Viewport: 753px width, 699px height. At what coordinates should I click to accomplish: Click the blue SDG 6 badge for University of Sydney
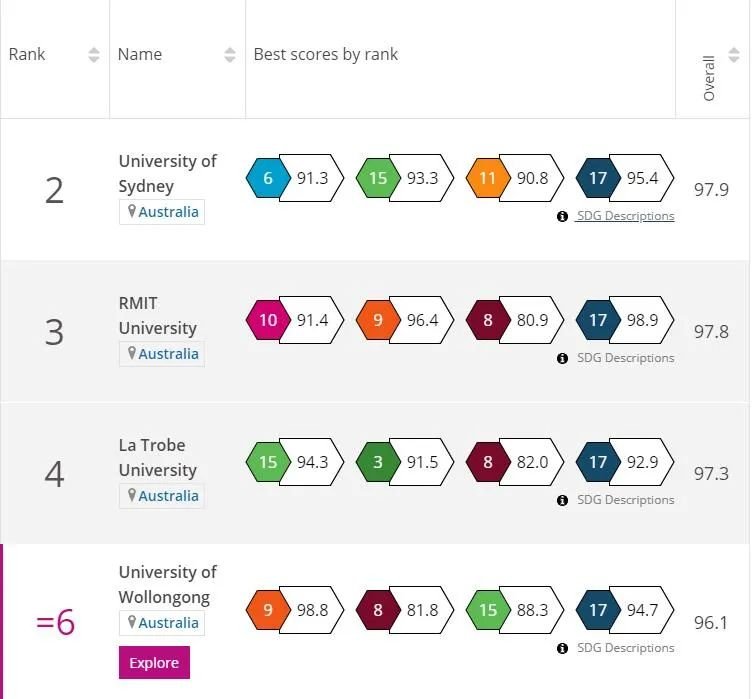point(268,178)
